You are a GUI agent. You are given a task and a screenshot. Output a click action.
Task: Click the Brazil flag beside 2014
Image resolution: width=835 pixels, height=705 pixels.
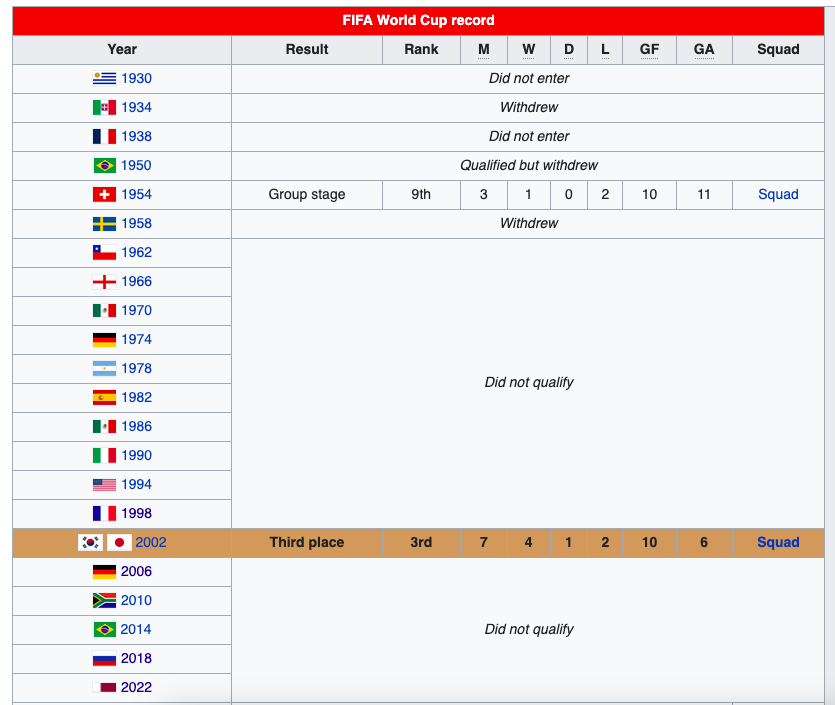pos(104,629)
